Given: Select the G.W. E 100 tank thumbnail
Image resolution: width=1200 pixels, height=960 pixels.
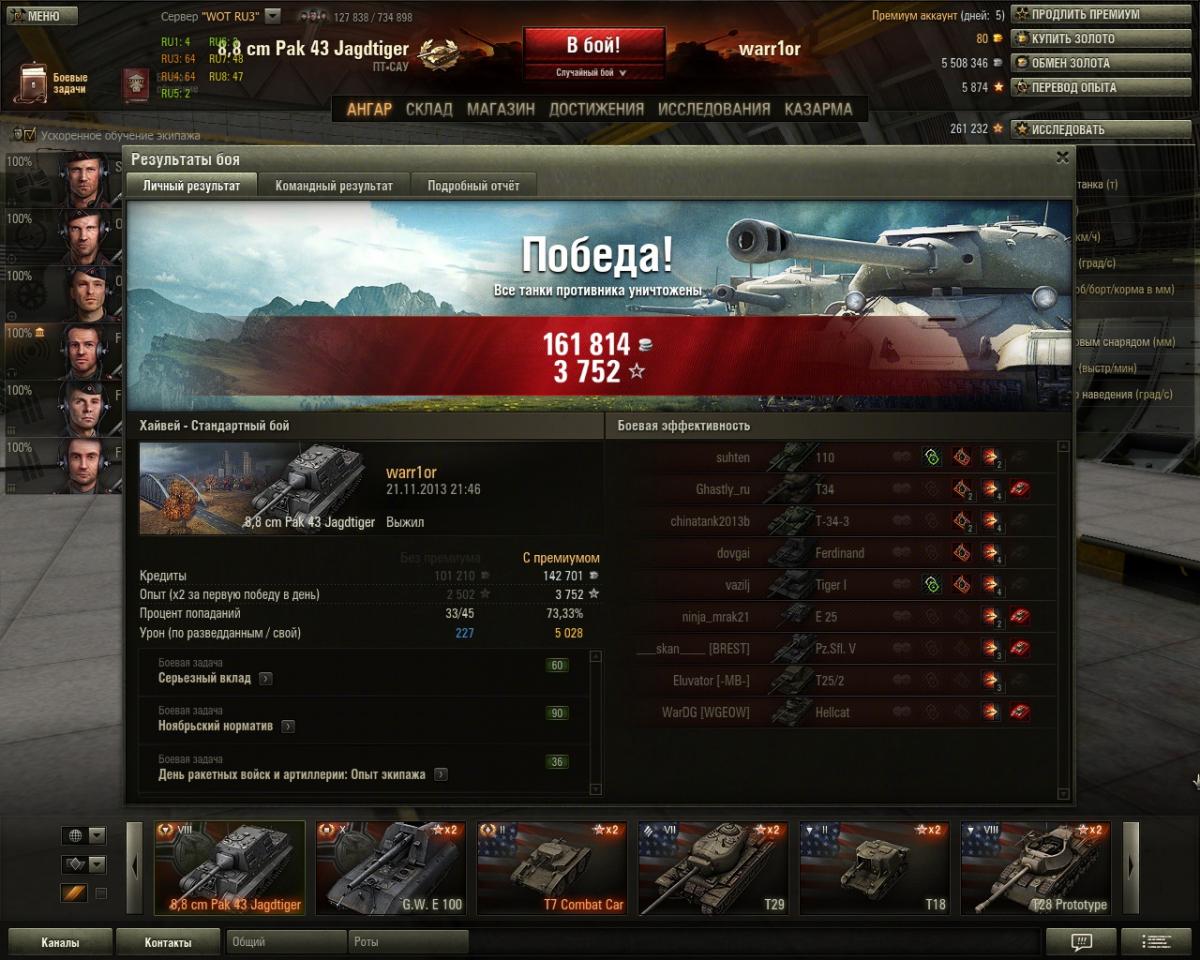Looking at the screenshot, I should 391,868.
